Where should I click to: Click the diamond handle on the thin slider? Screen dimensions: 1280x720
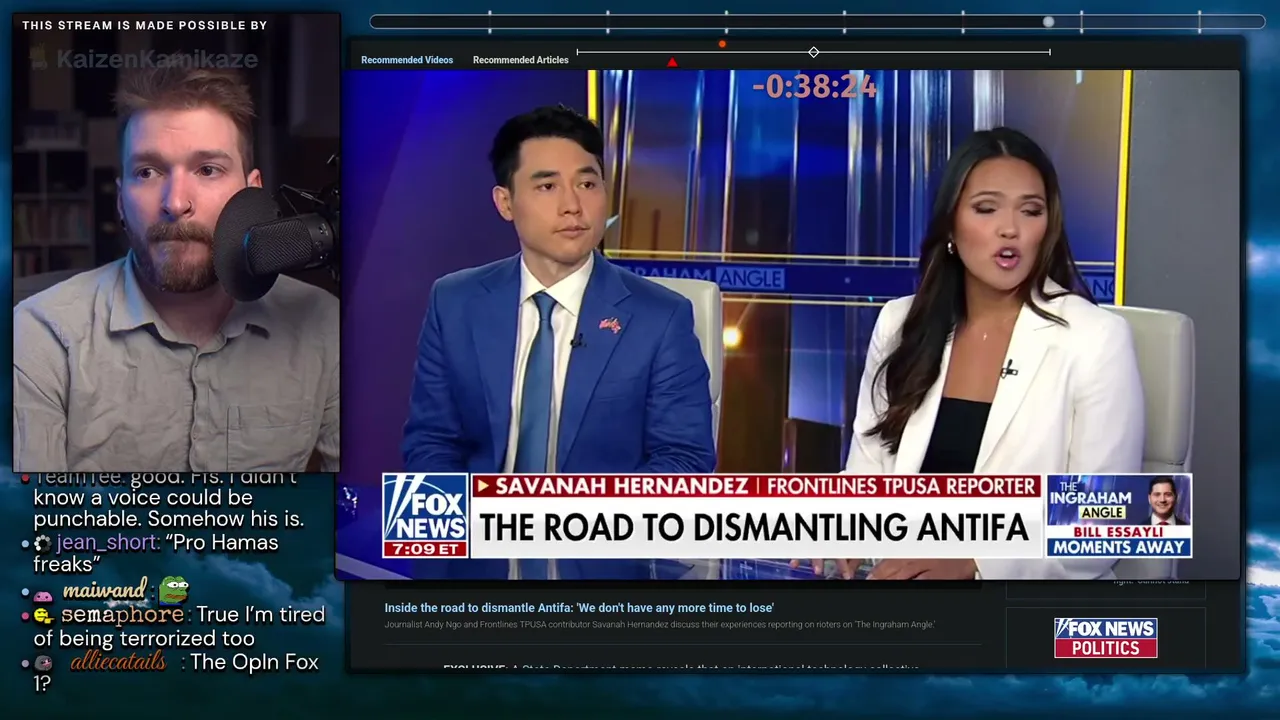tap(813, 52)
